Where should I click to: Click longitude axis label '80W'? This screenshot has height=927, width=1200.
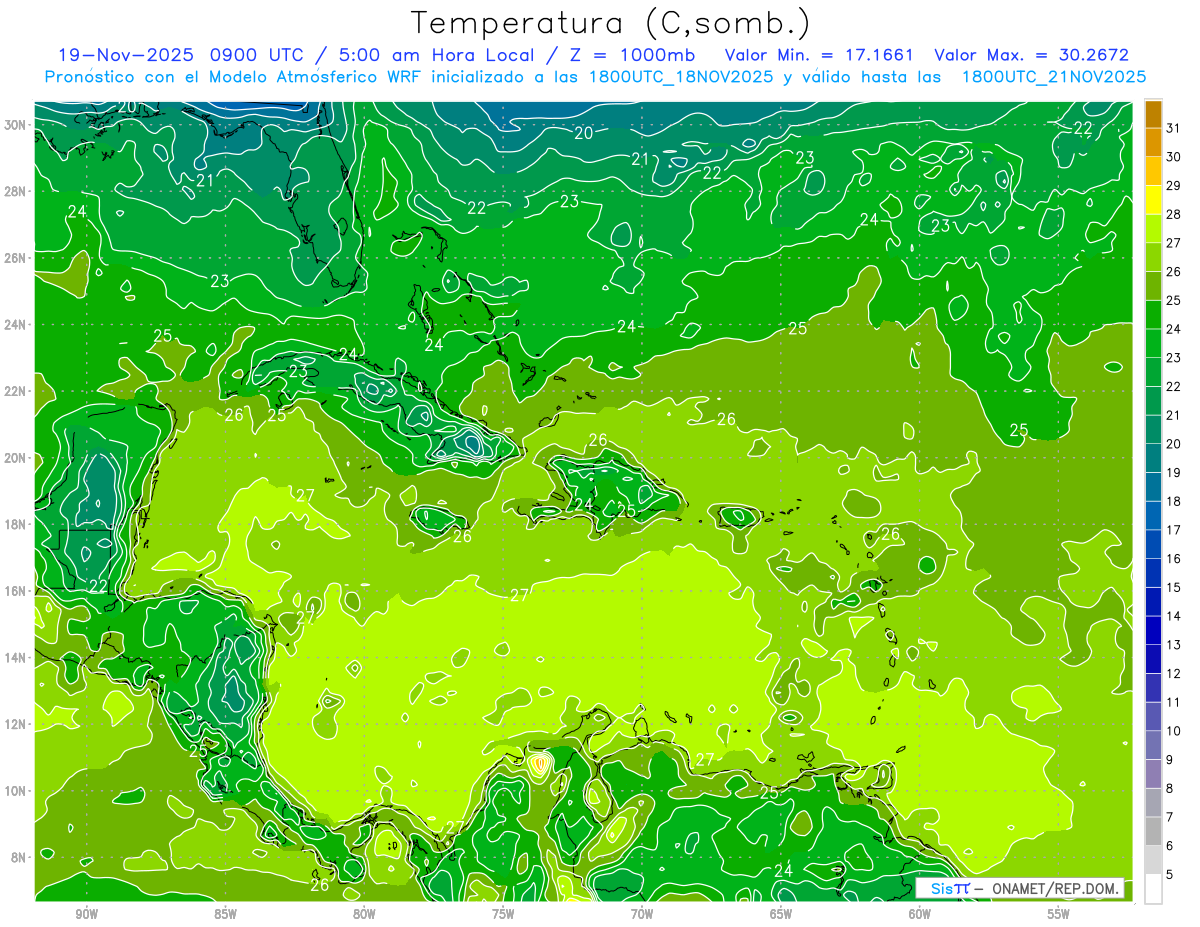(x=364, y=913)
